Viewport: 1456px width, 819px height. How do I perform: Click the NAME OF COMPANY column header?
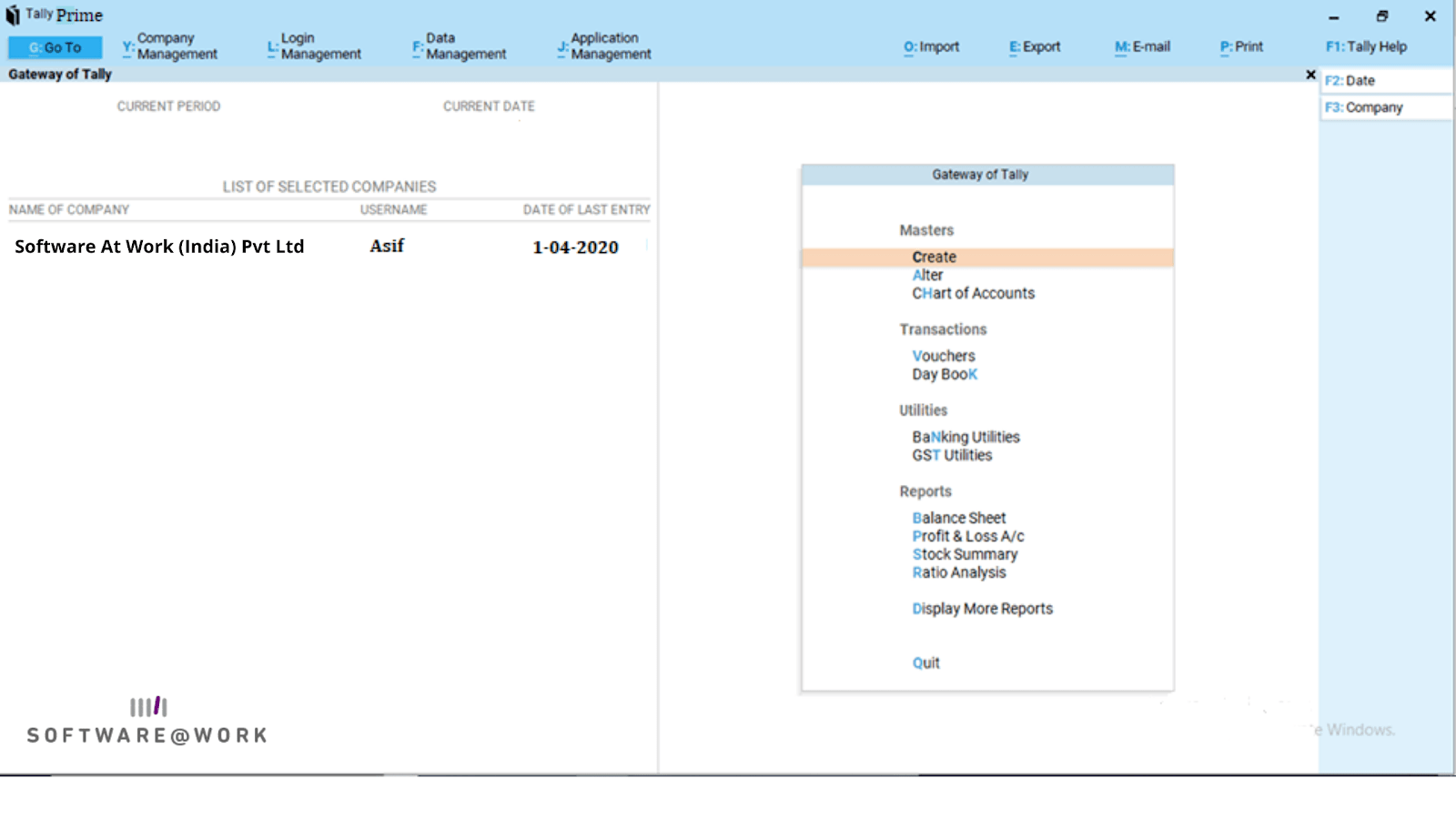(69, 209)
